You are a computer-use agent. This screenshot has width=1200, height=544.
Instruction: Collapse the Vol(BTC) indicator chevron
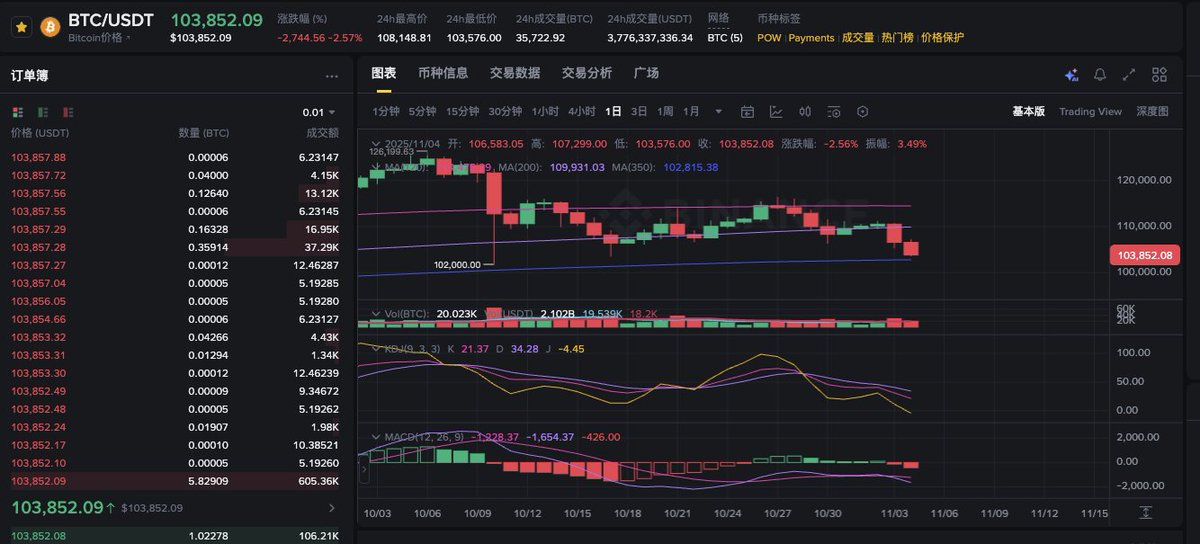pyautogui.click(x=376, y=314)
